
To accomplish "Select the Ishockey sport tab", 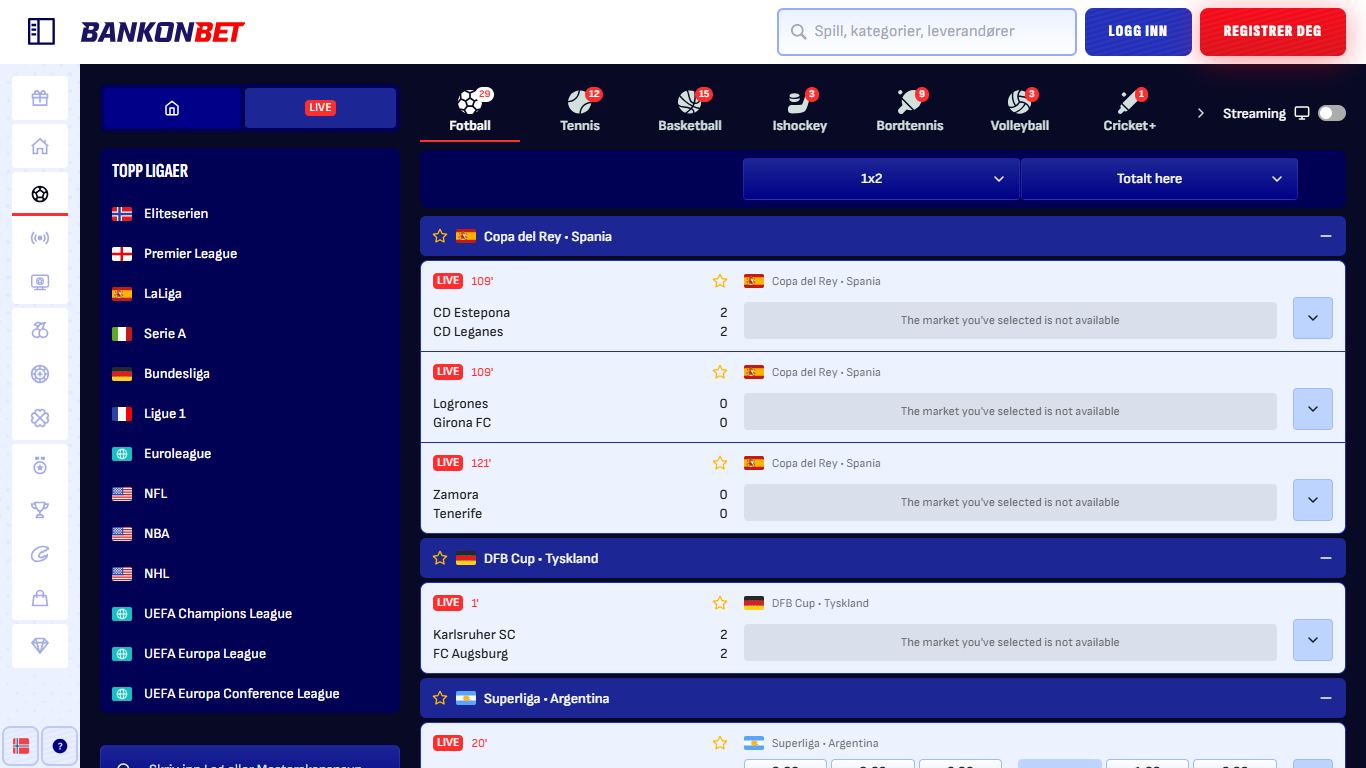I will point(800,110).
